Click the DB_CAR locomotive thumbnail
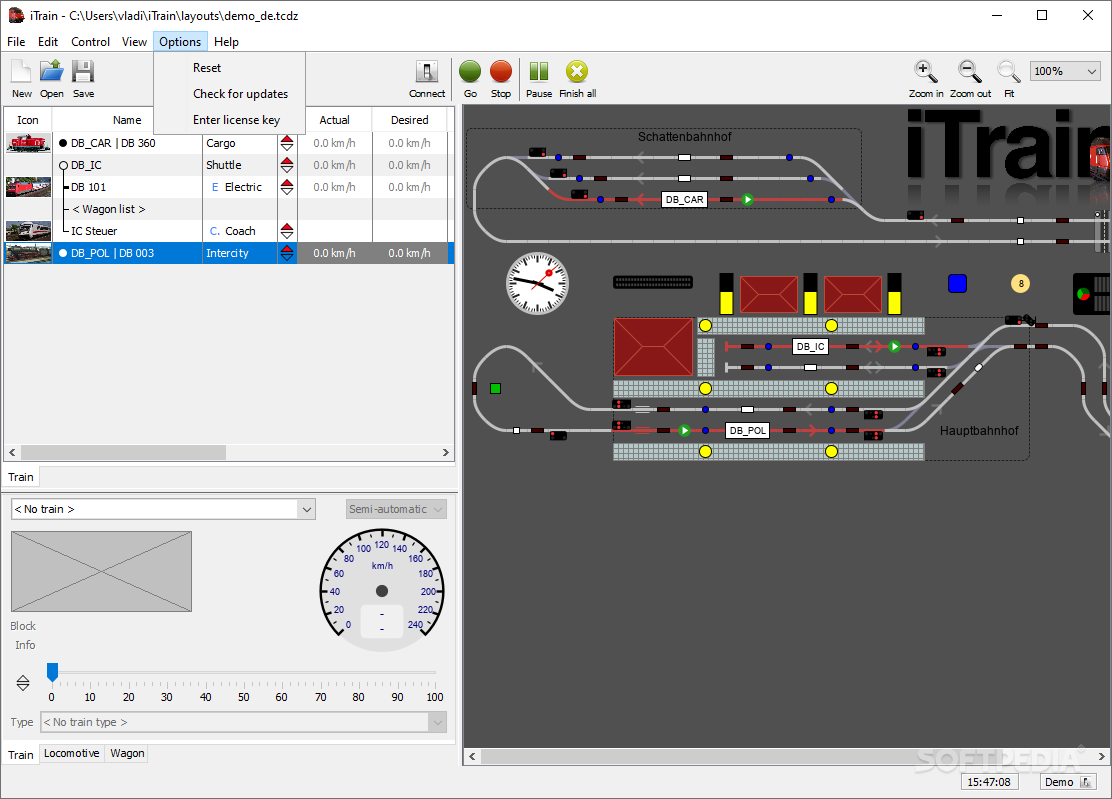 coord(28,143)
